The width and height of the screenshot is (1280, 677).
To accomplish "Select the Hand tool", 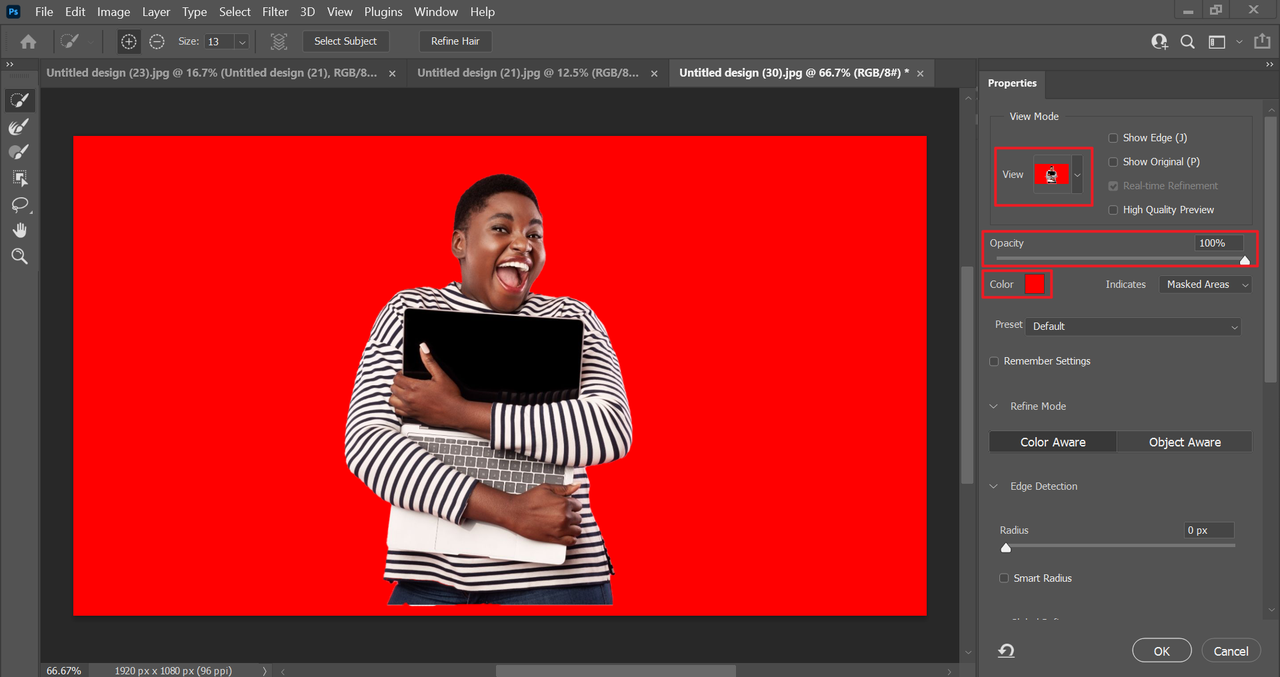I will click(19, 230).
